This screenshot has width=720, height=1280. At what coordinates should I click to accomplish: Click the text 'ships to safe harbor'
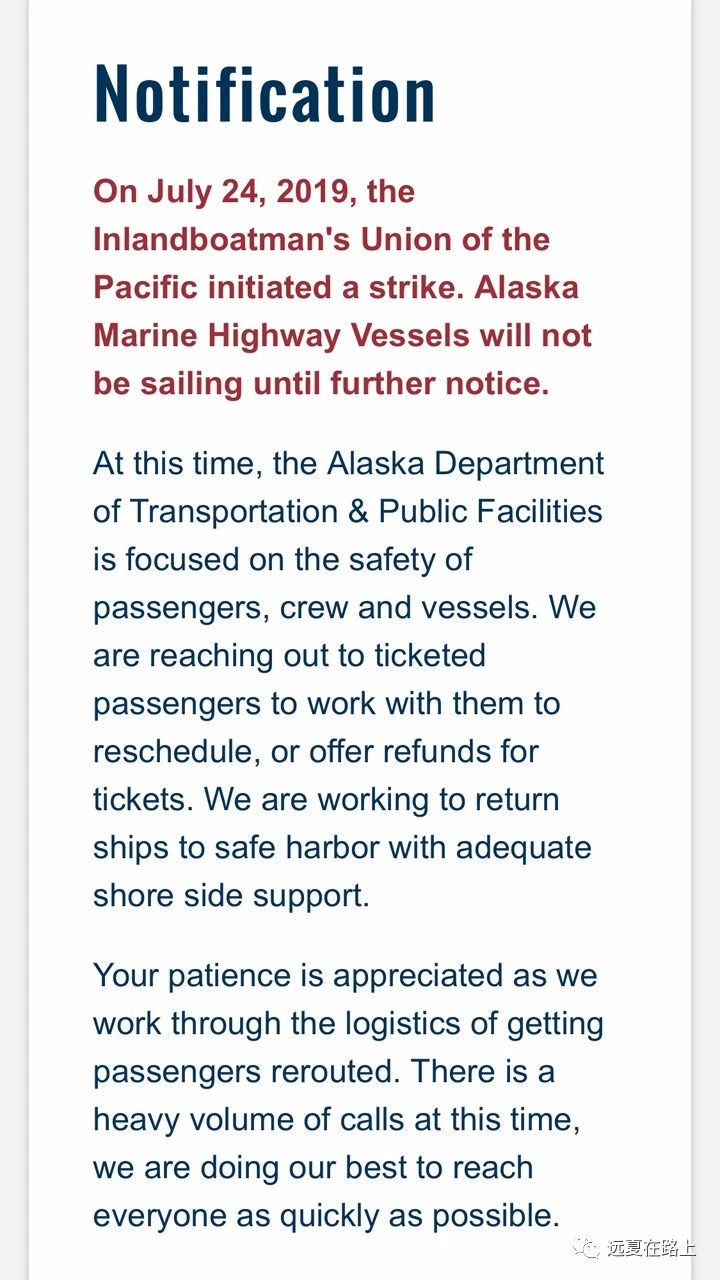[x=236, y=847]
